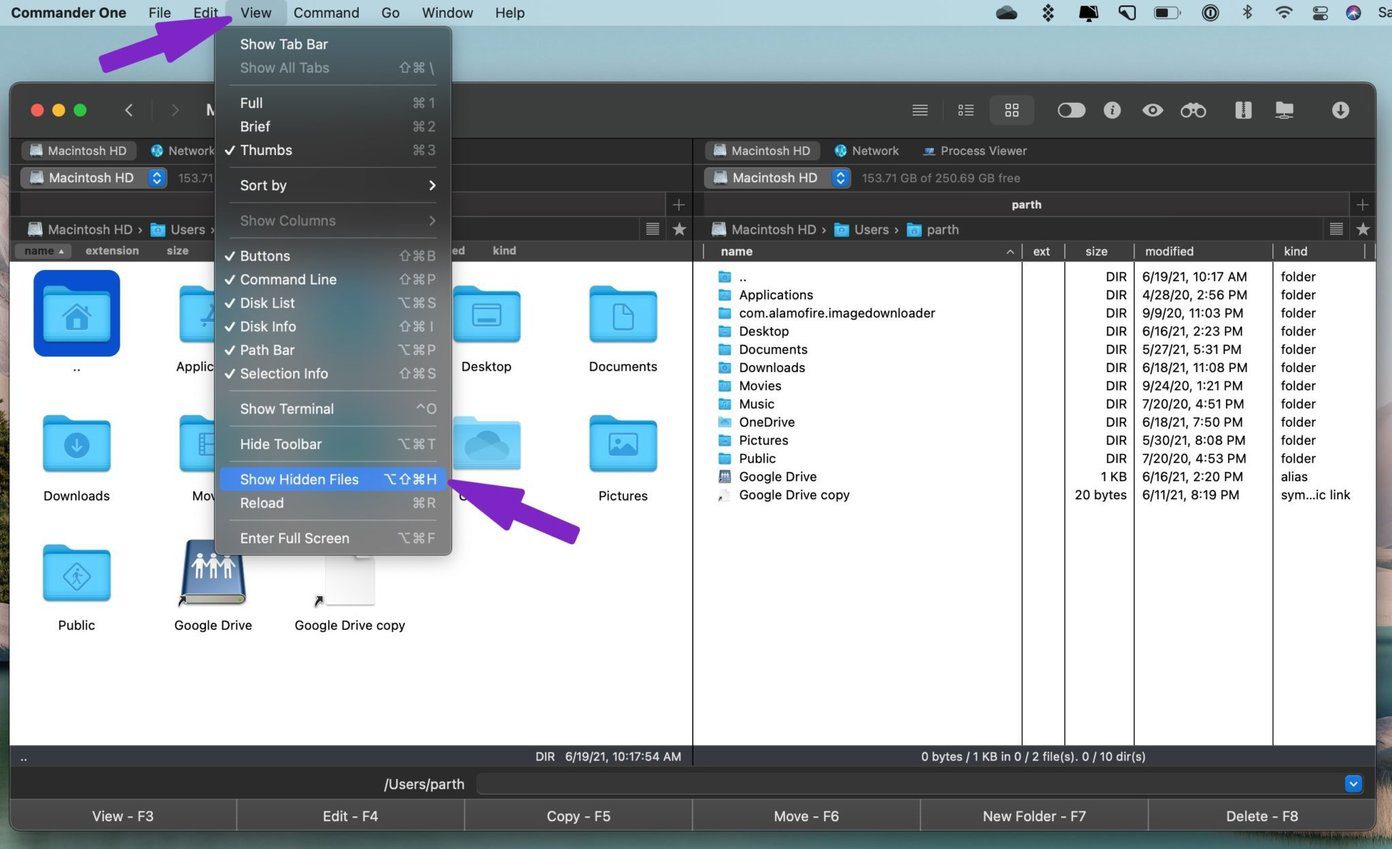Open the Command menu in menu bar
Image resolution: width=1392 pixels, height=849 pixels.
click(x=326, y=13)
